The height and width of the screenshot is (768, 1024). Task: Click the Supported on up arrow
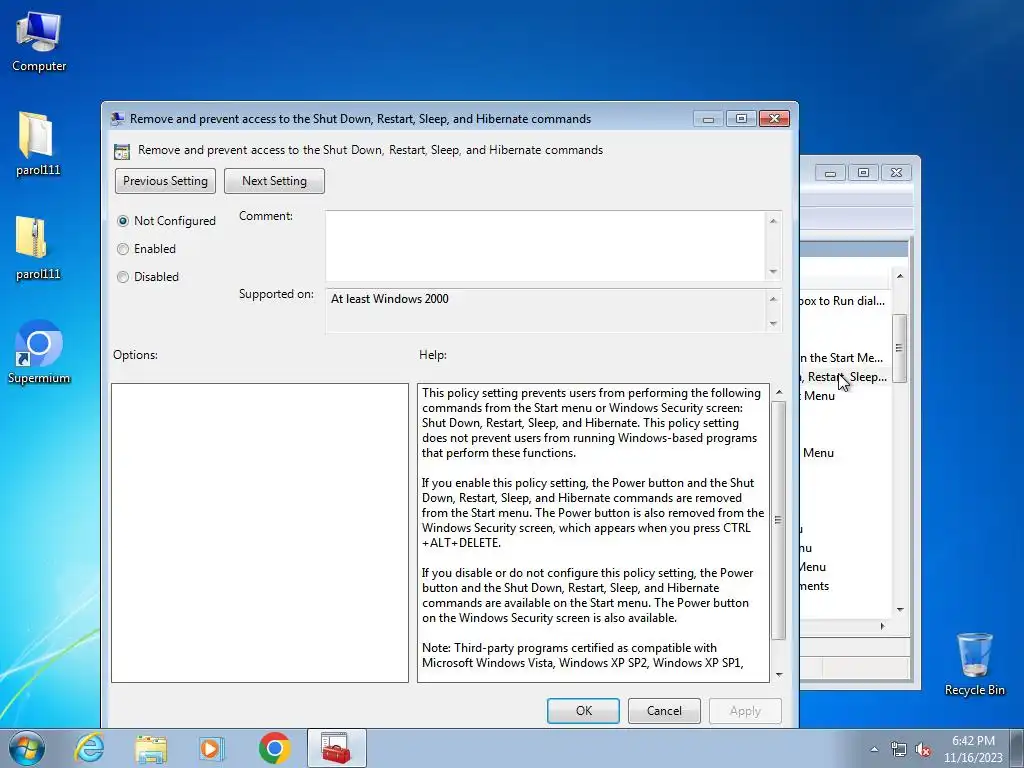[773, 299]
